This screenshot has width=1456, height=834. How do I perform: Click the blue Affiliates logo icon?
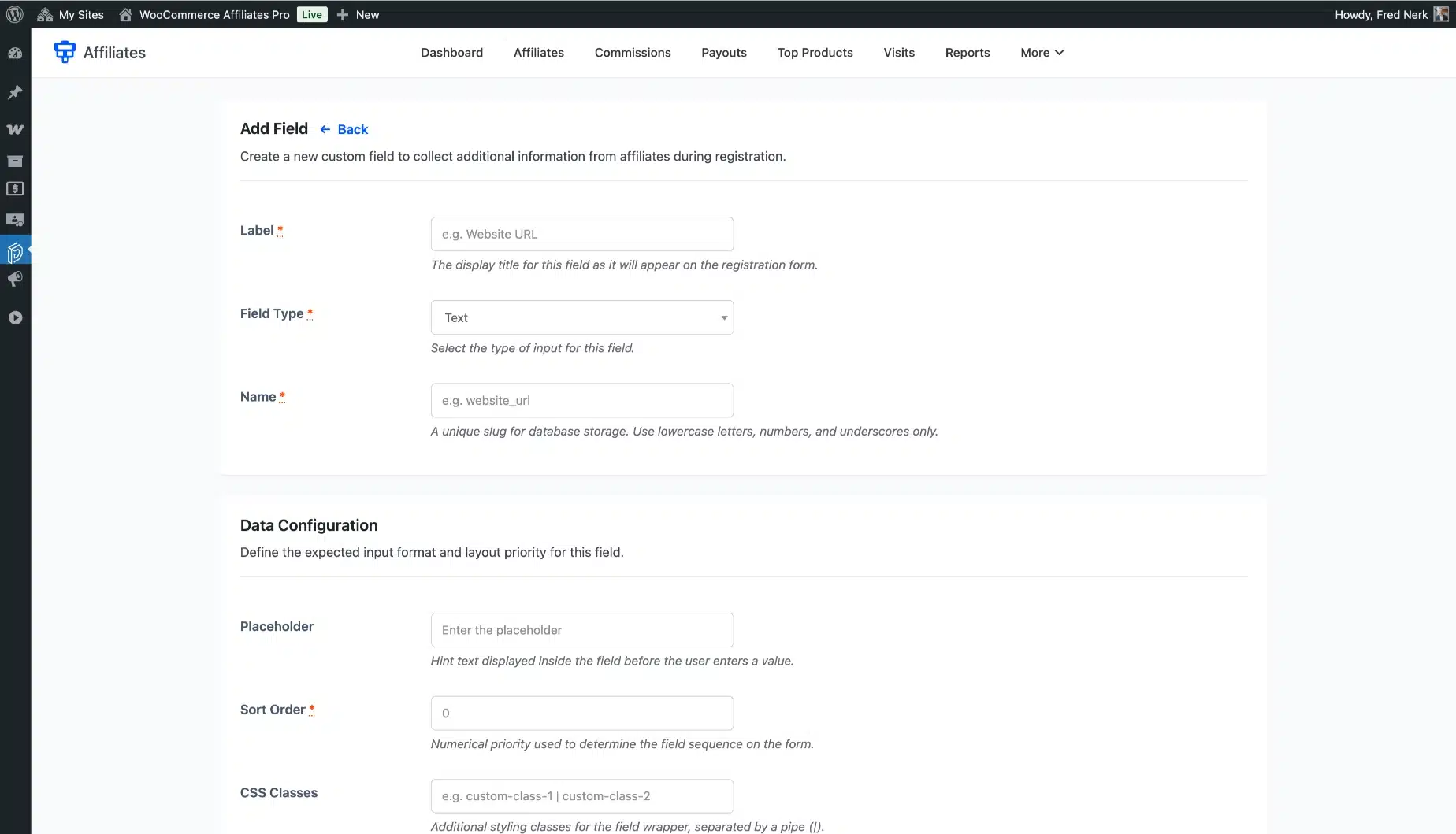point(65,52)
